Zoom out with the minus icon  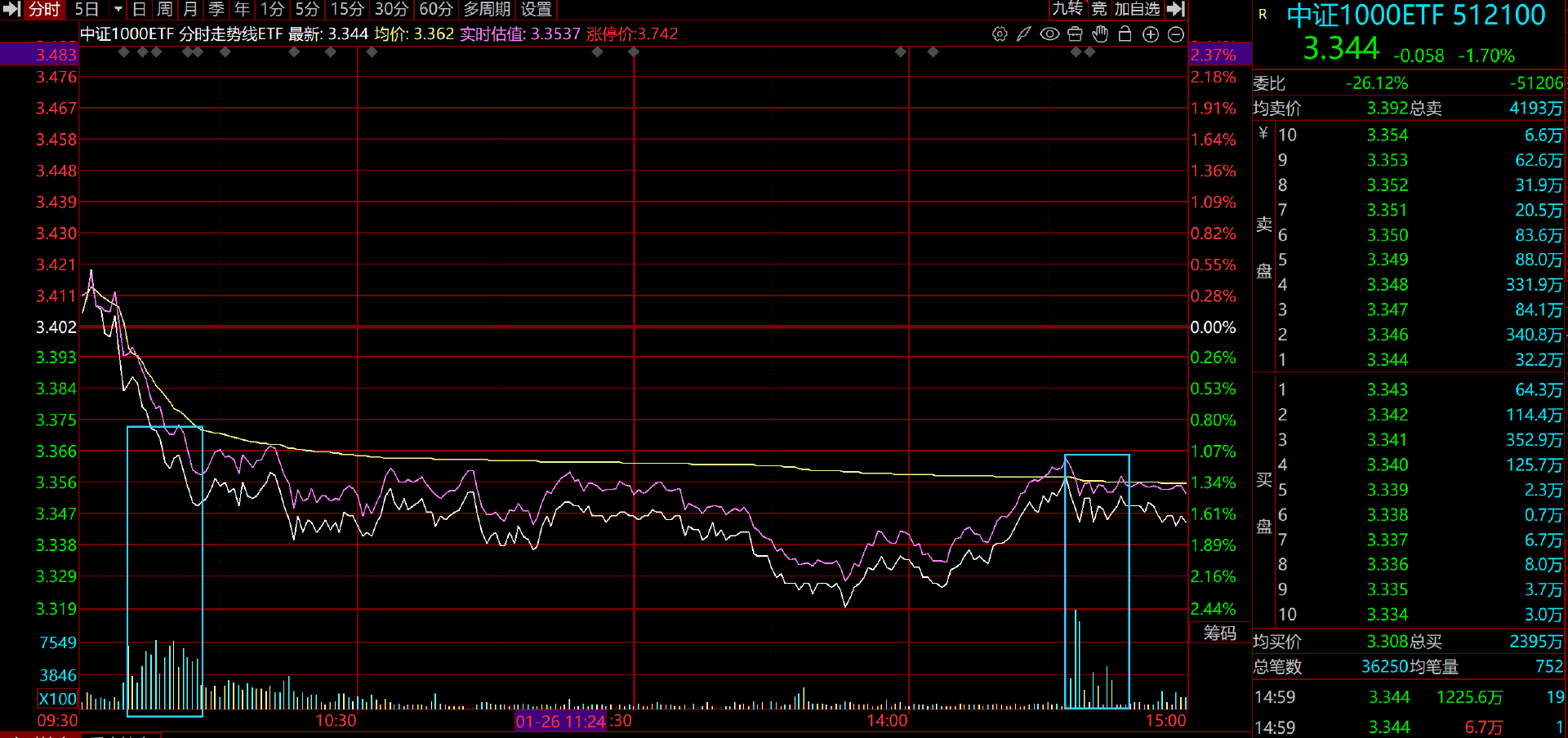point(1176,34)
